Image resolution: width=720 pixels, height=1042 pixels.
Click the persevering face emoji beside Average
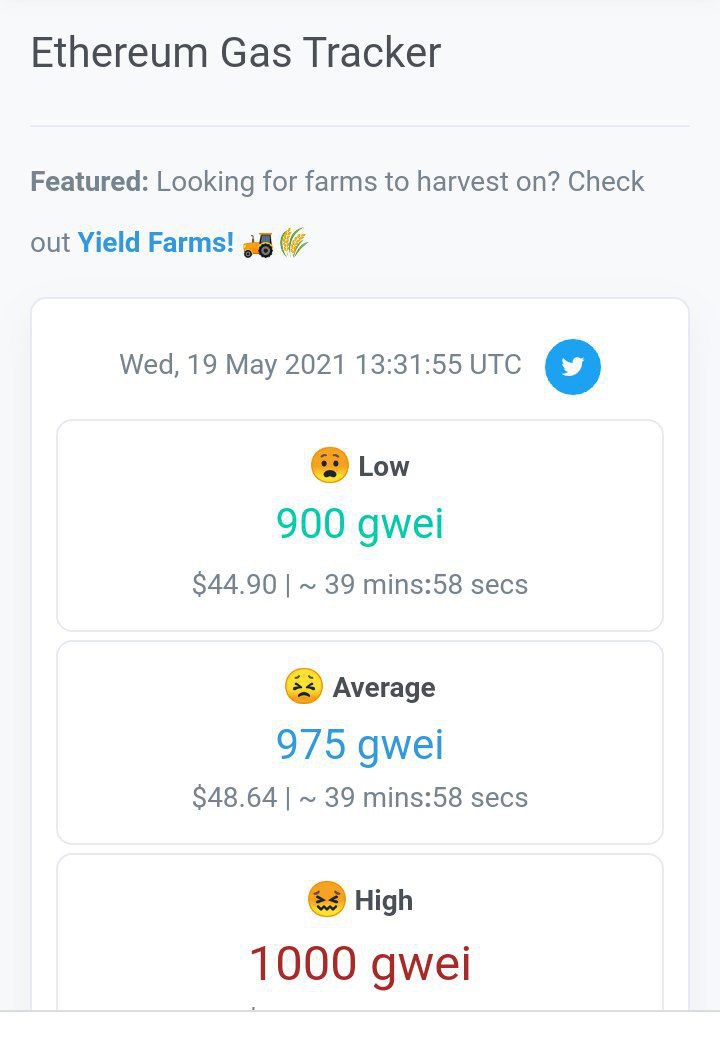[304, 686]
